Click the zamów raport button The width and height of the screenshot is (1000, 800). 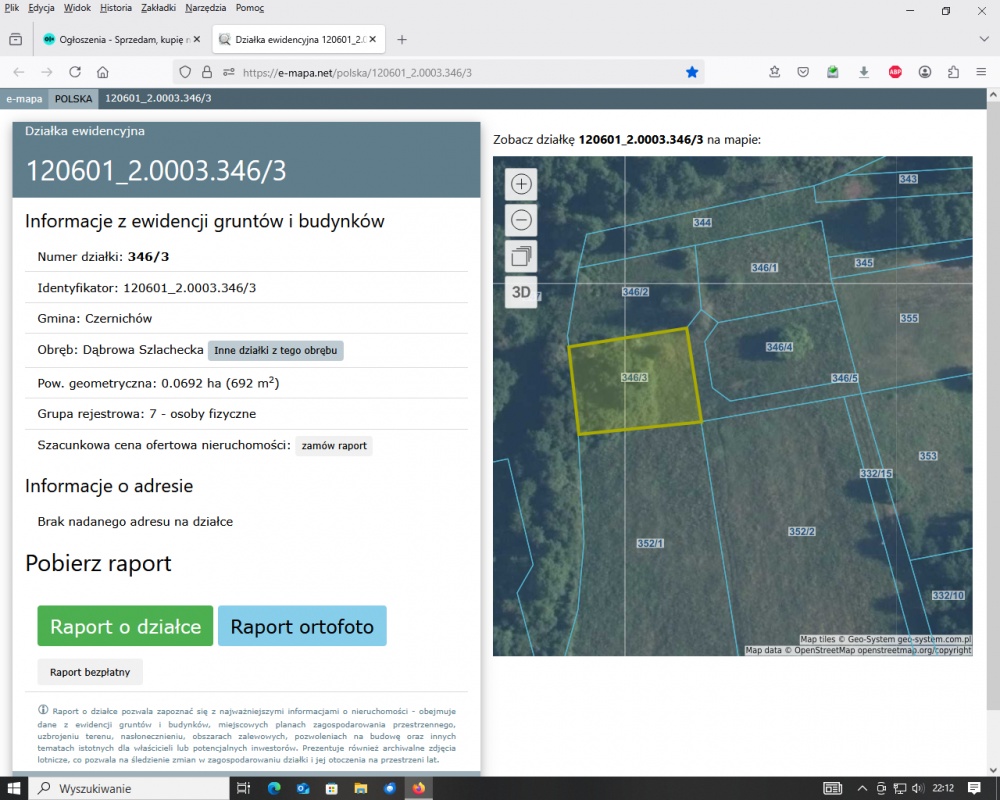334,446
